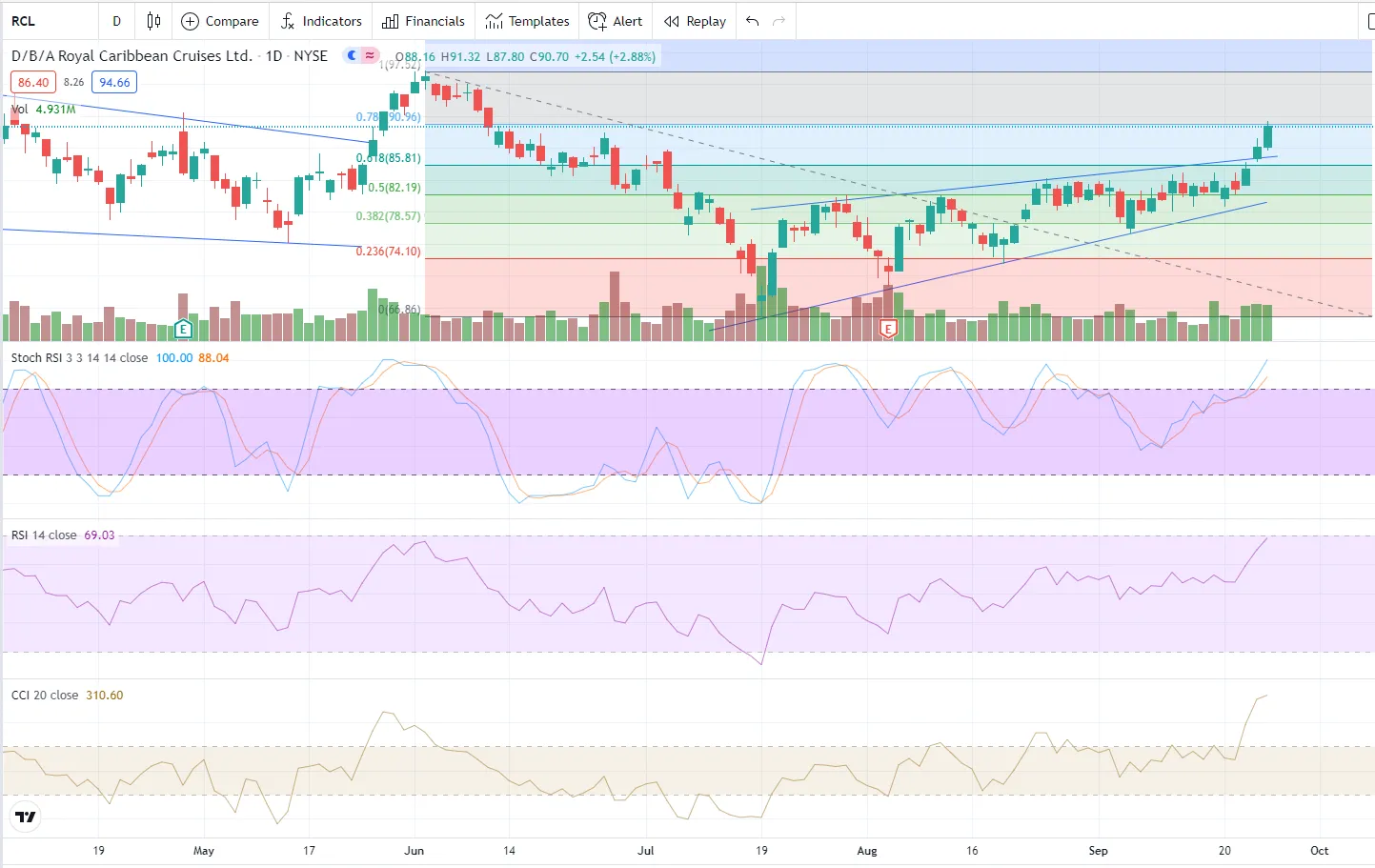Viewport: 1375px width, 868px height.
Task: Click the Stoch RSI value 88.04
Action: coord(213,358)
